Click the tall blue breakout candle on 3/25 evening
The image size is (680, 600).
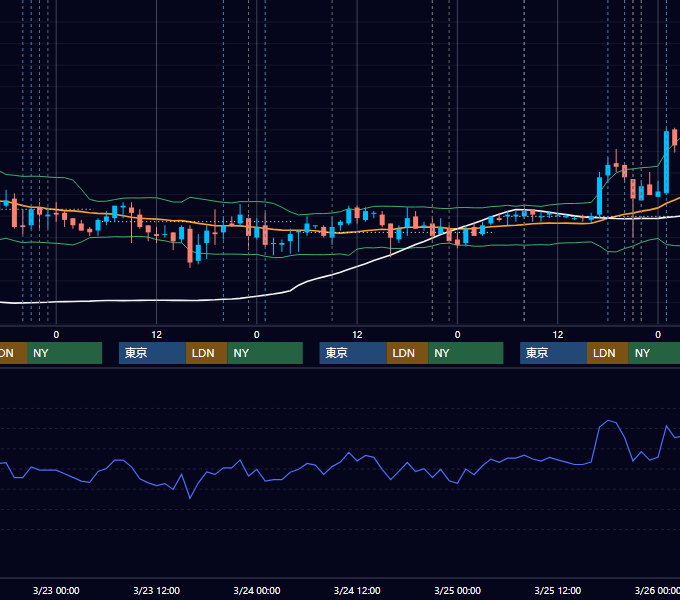point(599,194)
